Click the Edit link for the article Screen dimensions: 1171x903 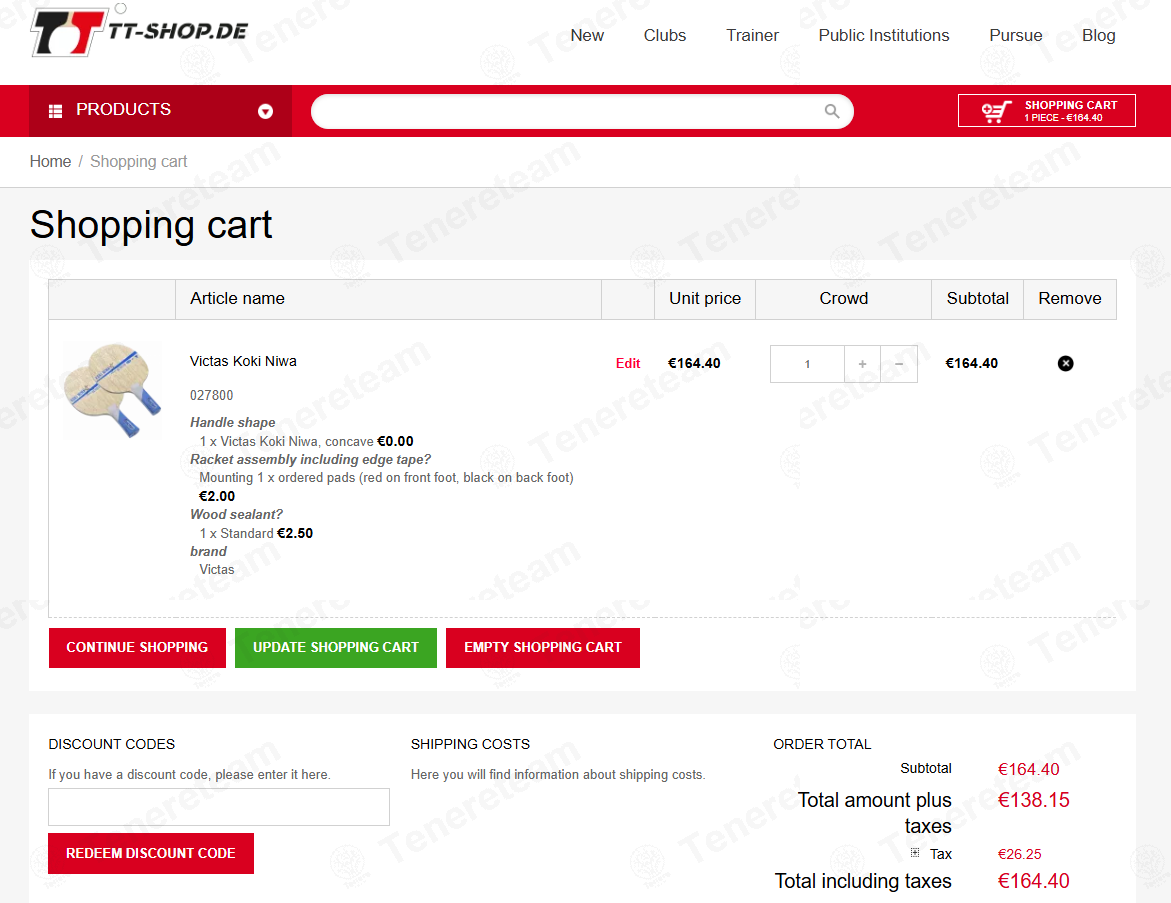point(628,363)
